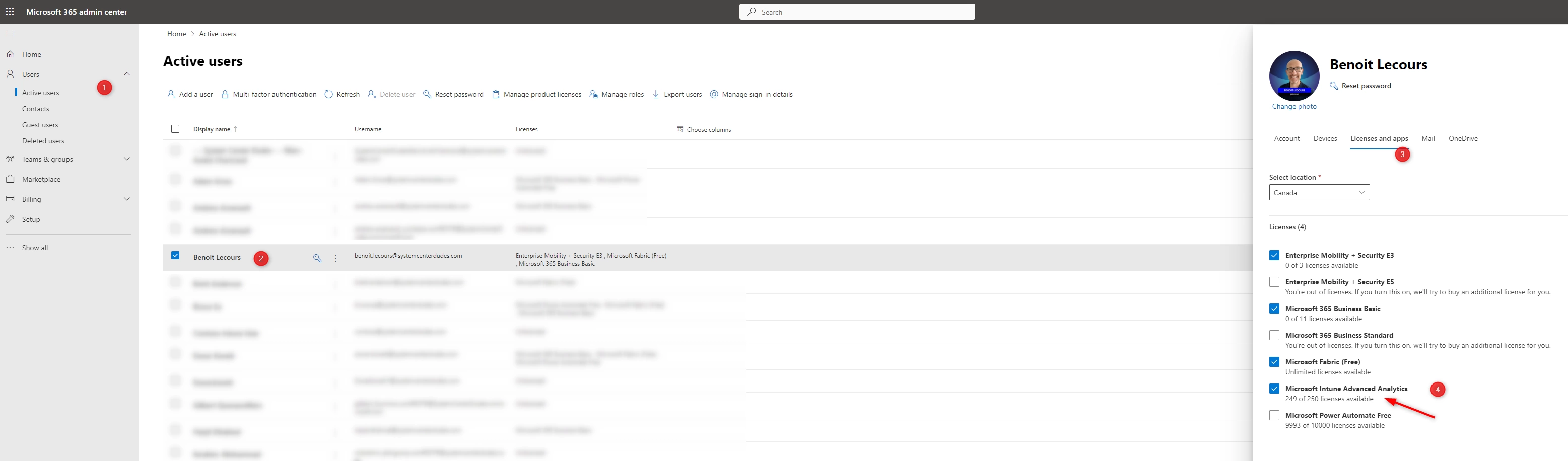
Task: Click the Show all ellipsis icon
Action: (11, 248)
